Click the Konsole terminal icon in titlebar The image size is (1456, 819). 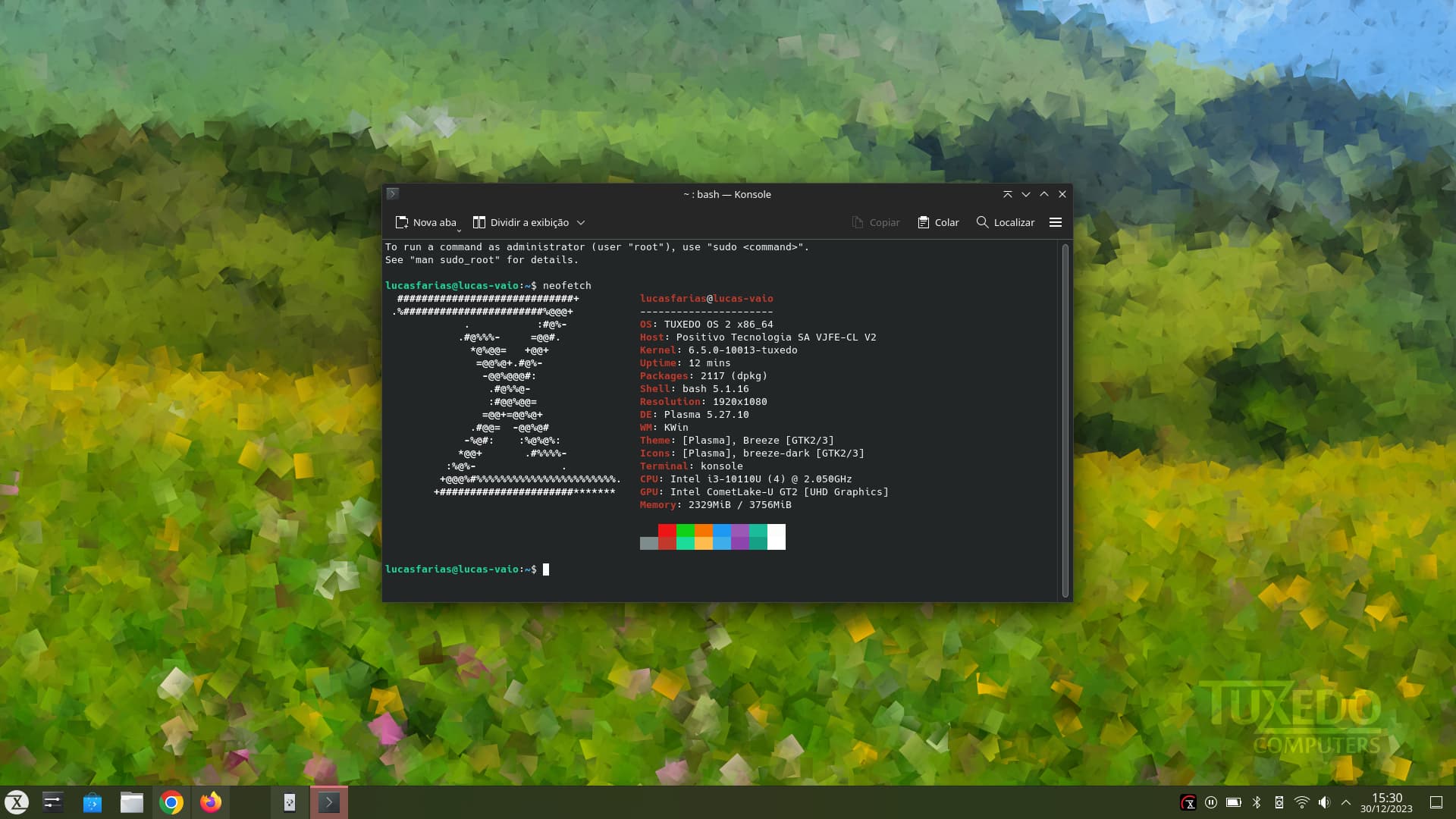(x=392, y=194)
